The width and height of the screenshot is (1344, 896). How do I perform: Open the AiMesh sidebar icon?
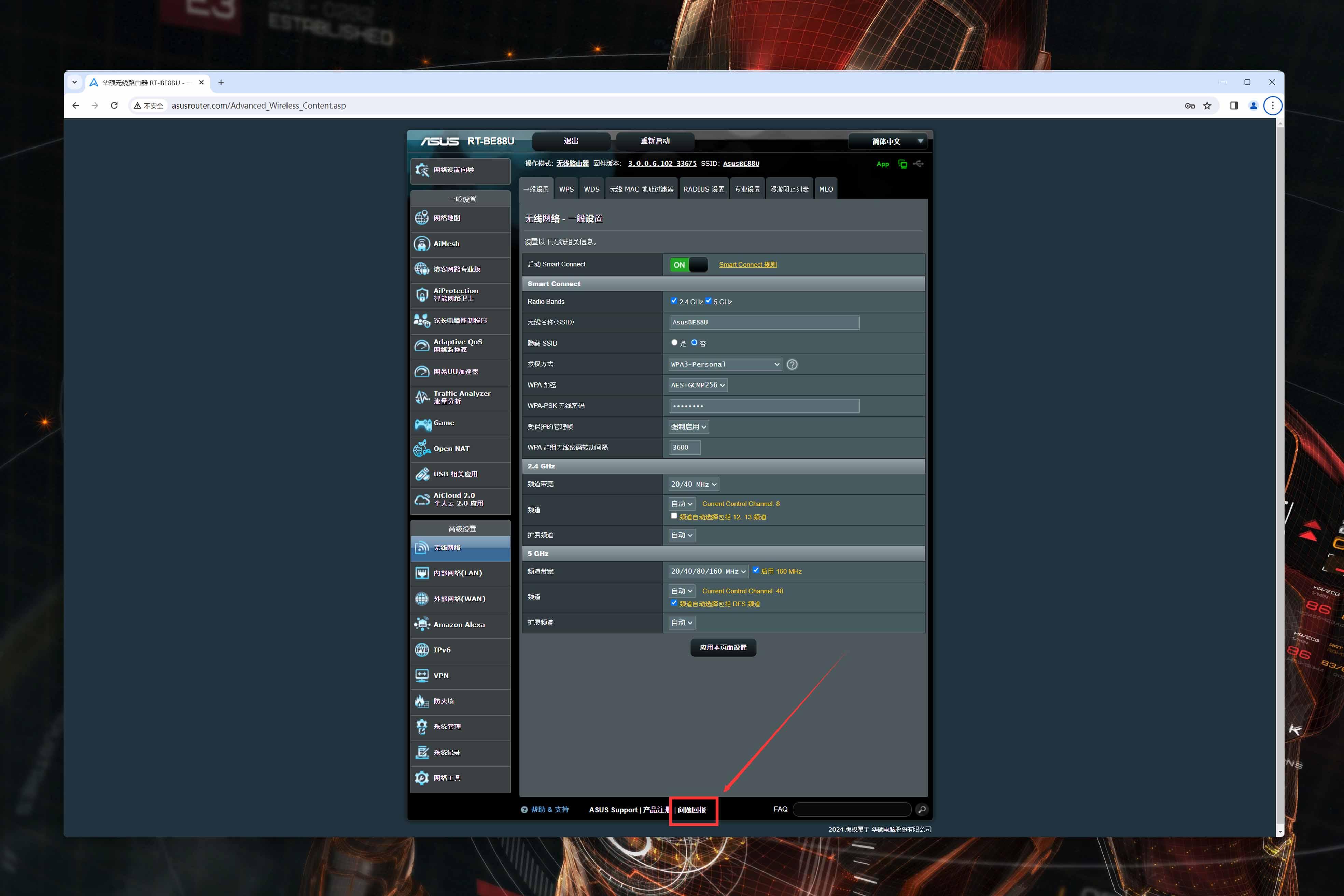tap(422, 244)
